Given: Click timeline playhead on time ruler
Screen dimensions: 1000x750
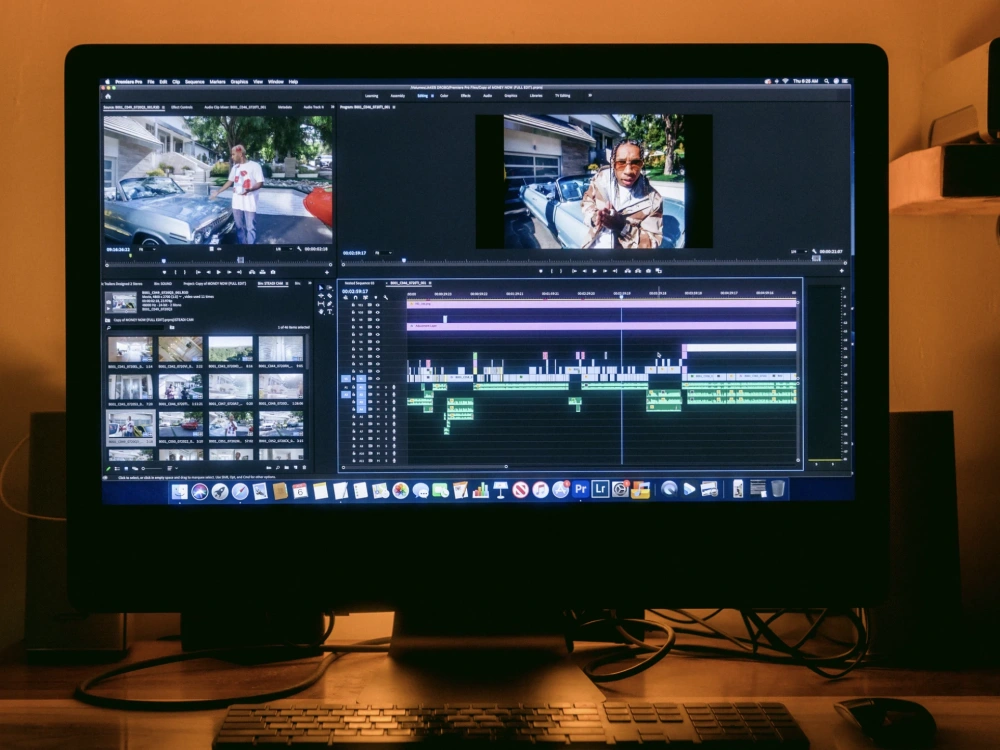Looking at the screenshot, I should coord(622,295).
